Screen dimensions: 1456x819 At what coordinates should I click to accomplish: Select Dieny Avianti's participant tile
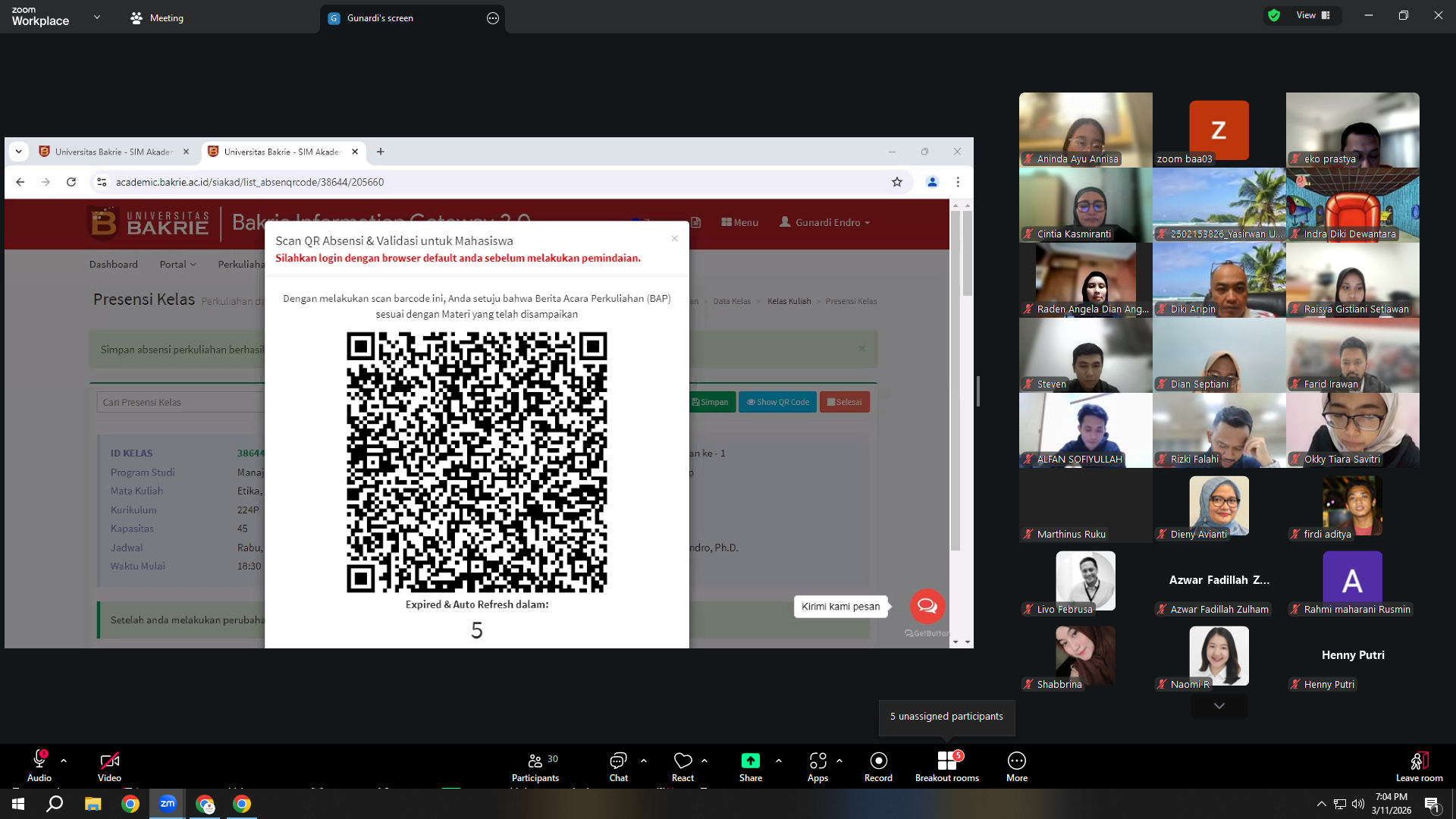click(x=1219, y=505)
